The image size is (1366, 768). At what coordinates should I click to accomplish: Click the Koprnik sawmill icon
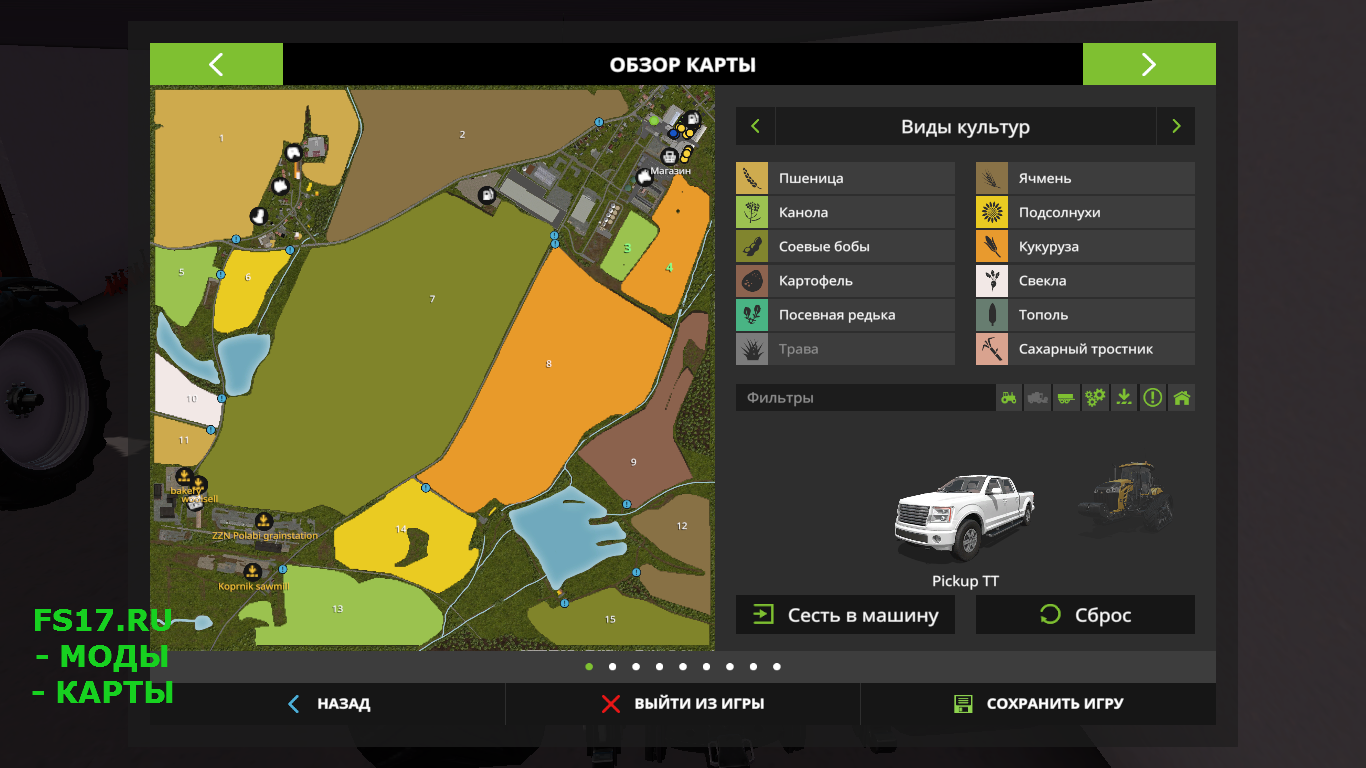(x=253, y=571)
